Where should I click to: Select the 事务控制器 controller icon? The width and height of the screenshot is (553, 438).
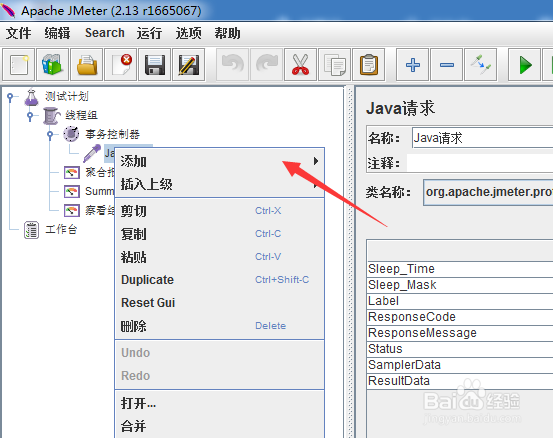click(x=71, y=134)
